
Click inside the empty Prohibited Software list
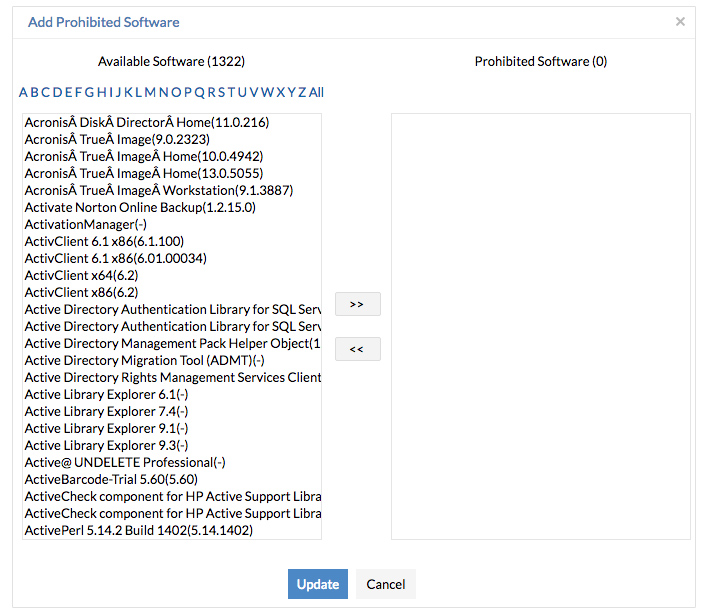(541, 326)
